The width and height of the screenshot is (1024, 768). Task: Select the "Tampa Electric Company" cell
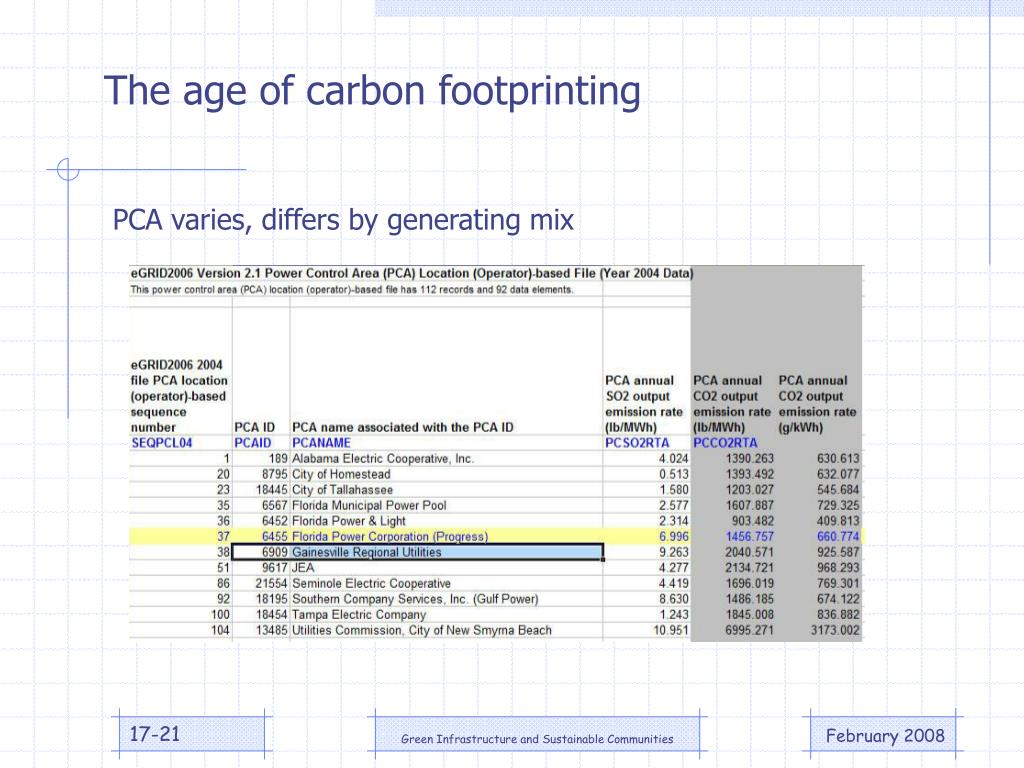(359, 615)
